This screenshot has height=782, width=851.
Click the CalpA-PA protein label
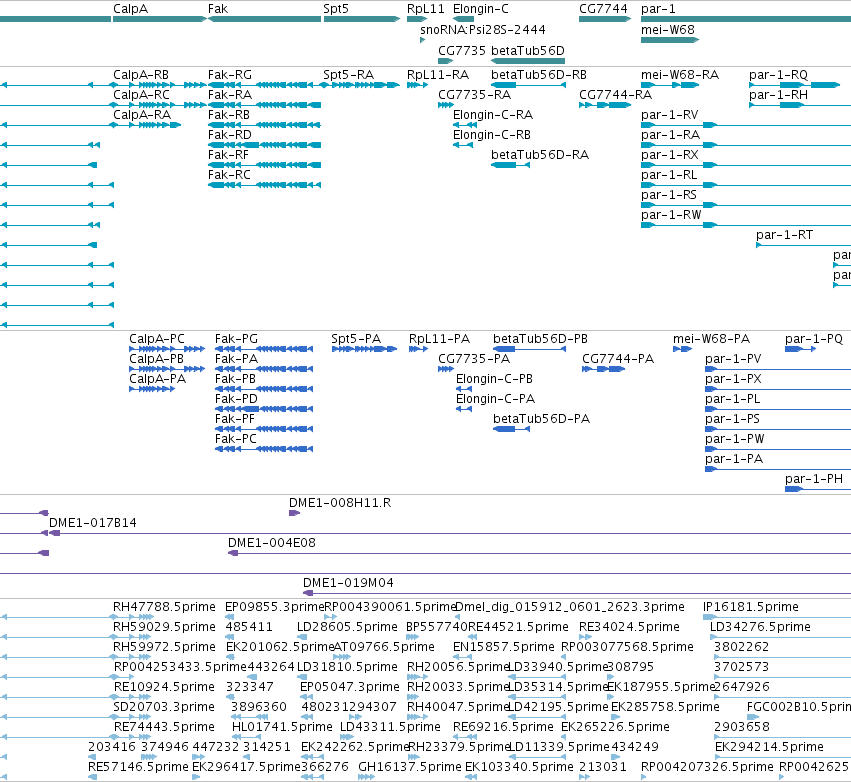(157, 379)
